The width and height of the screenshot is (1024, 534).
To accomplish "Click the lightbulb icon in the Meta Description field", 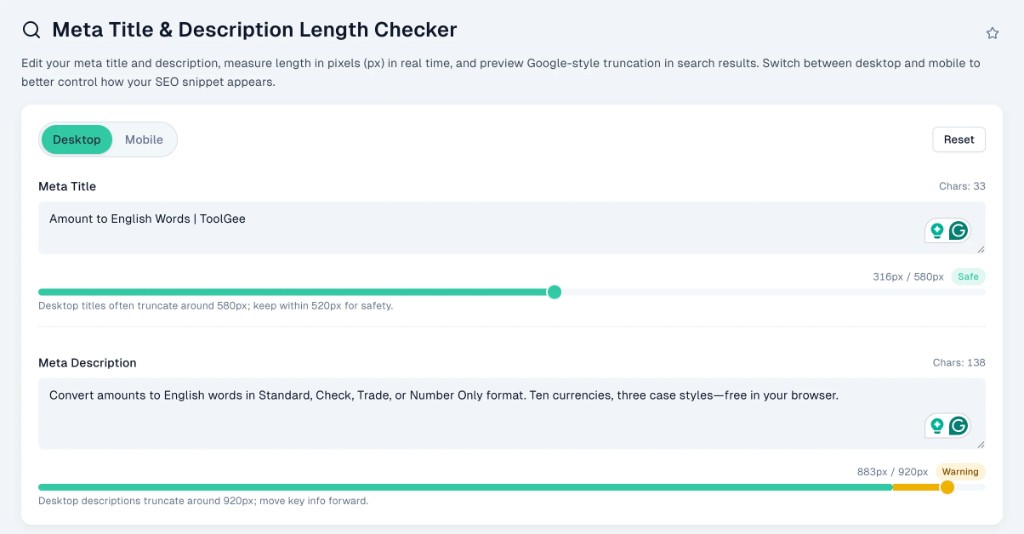I will (937, 426).
